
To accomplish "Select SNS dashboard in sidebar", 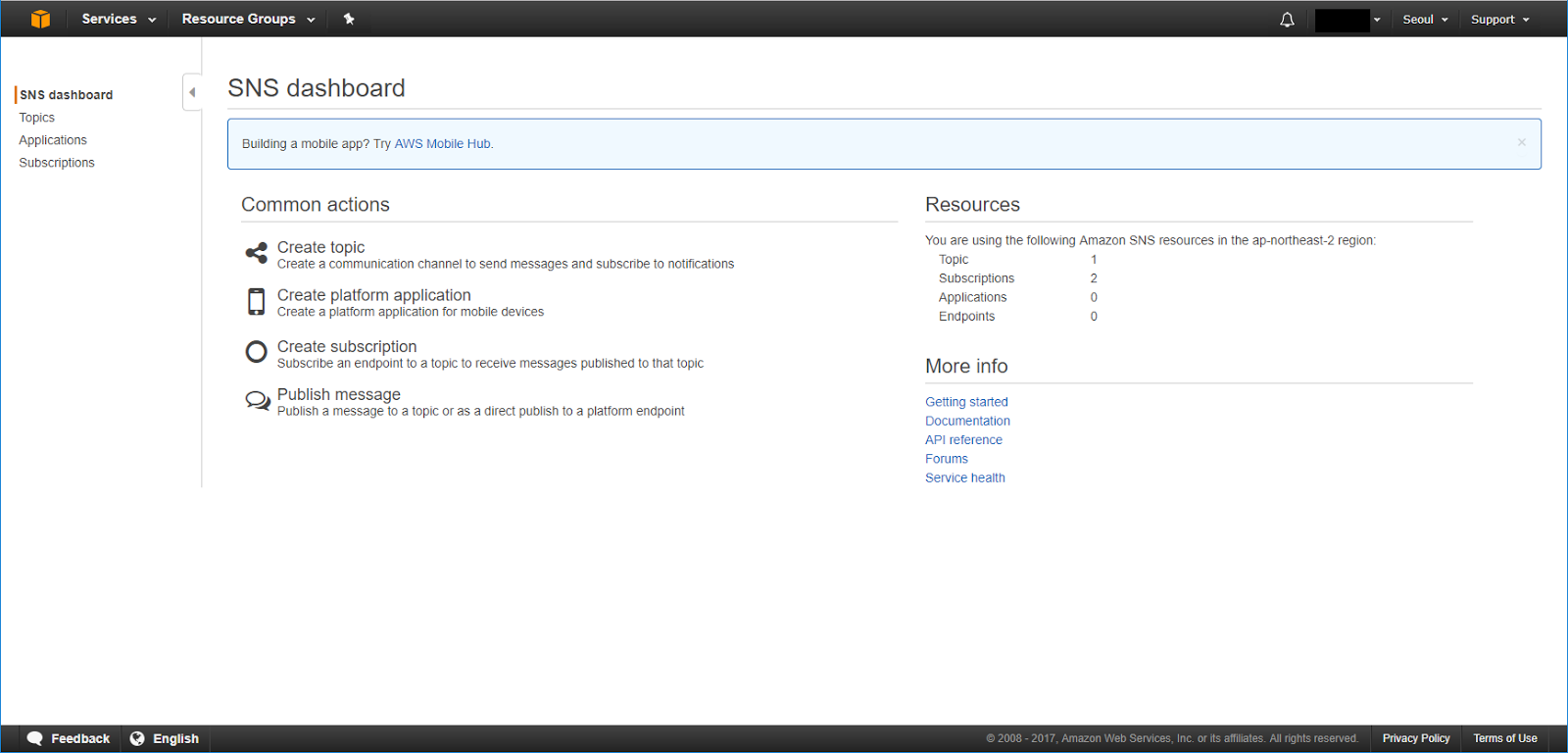I will pos(67,95).
